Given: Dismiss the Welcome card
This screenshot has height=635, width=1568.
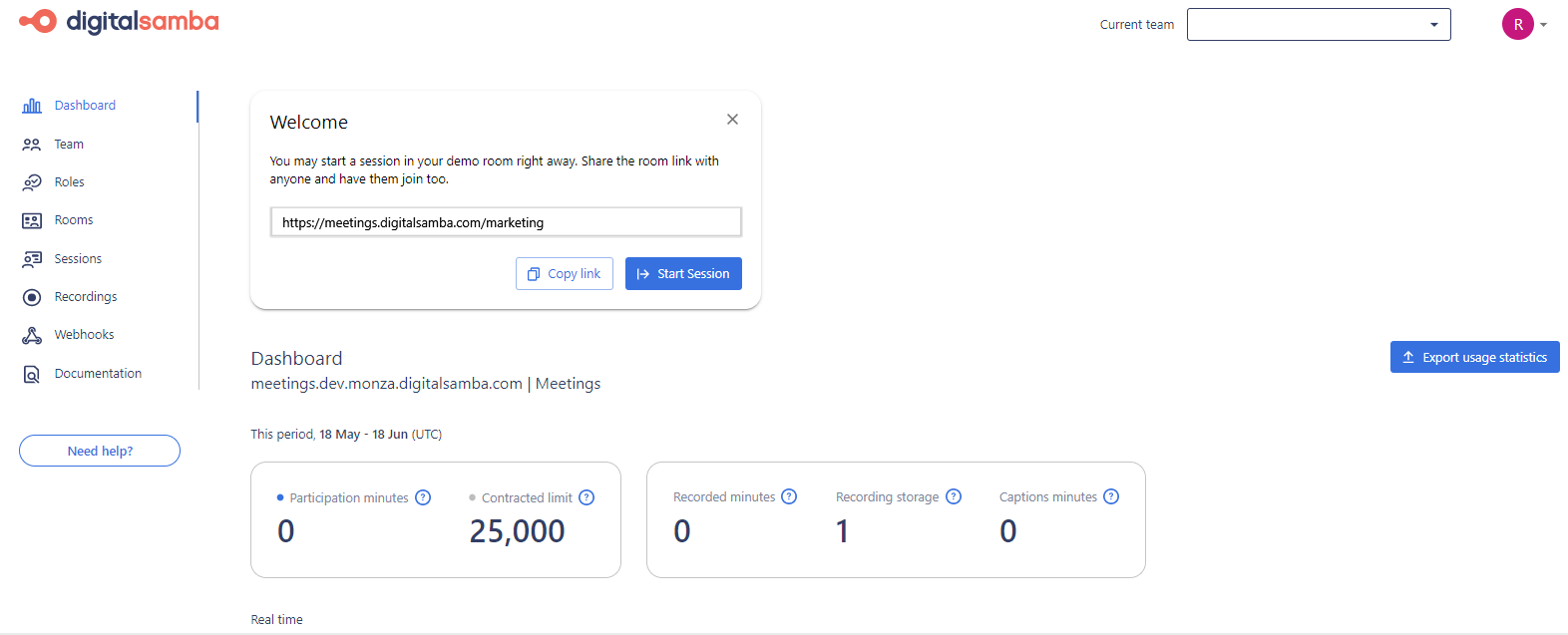Looking at the screenshot, I should click(x=732, y=120).
